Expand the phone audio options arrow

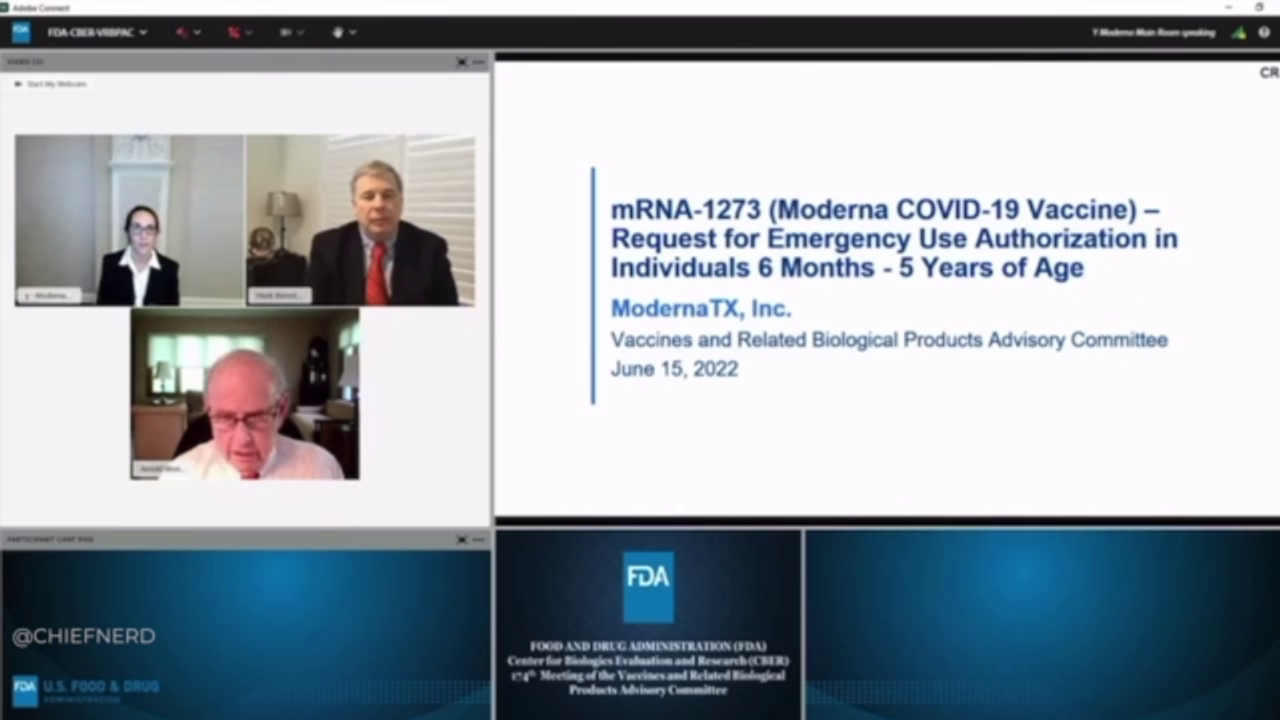click(x=249, y=32)
